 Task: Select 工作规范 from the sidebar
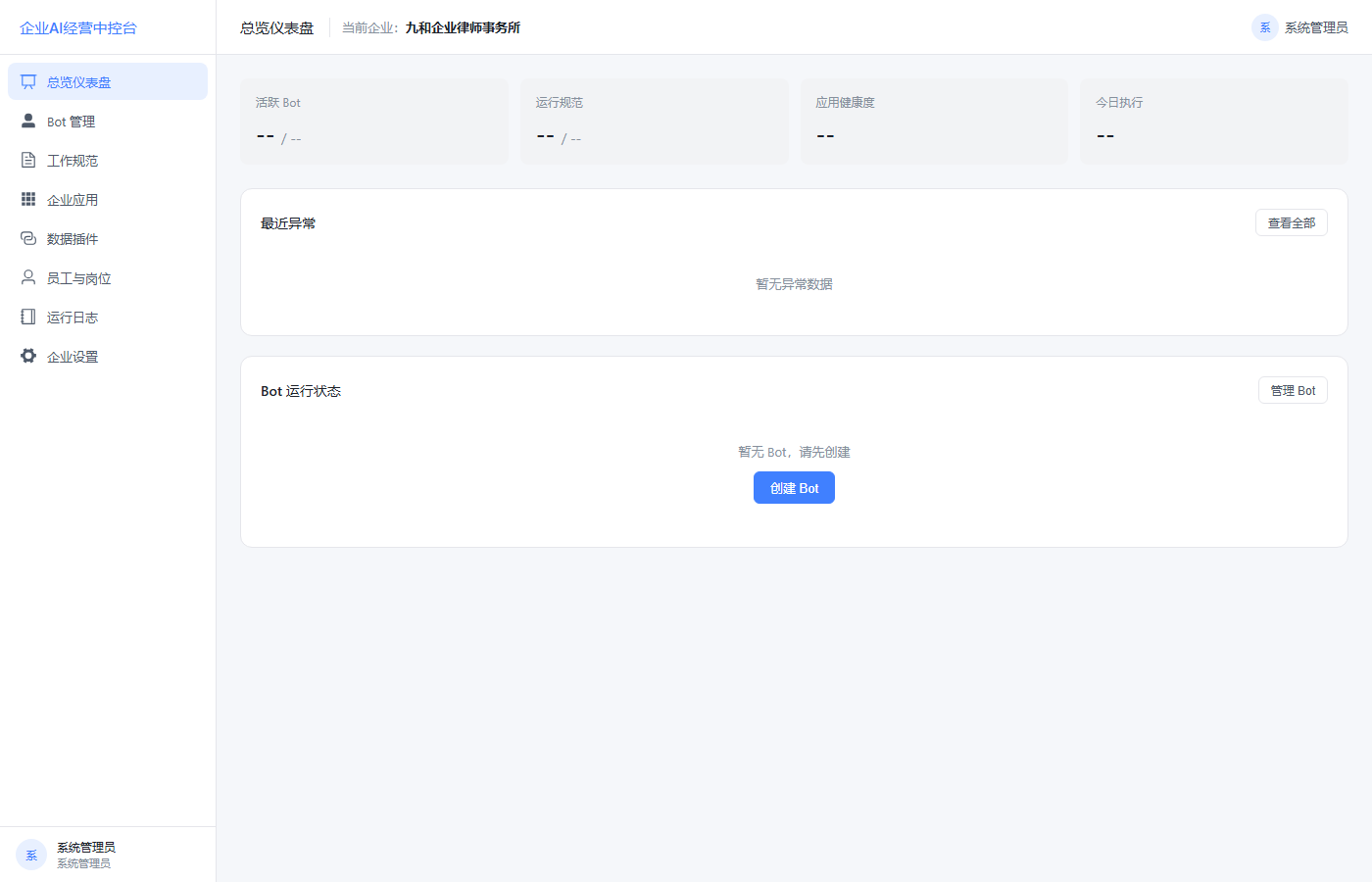tap(108, 160)
